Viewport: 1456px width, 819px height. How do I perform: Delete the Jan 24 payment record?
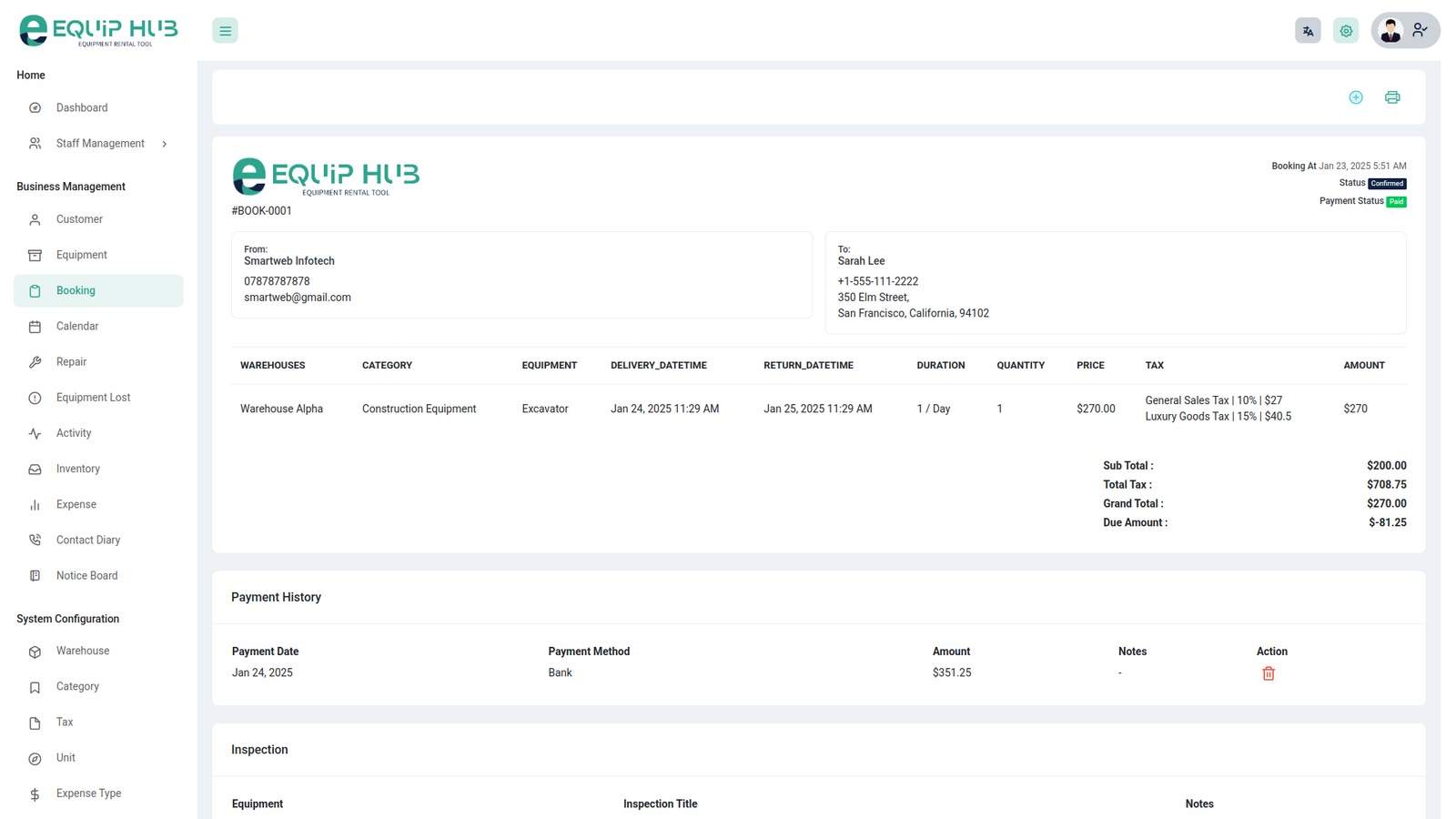1269,673
